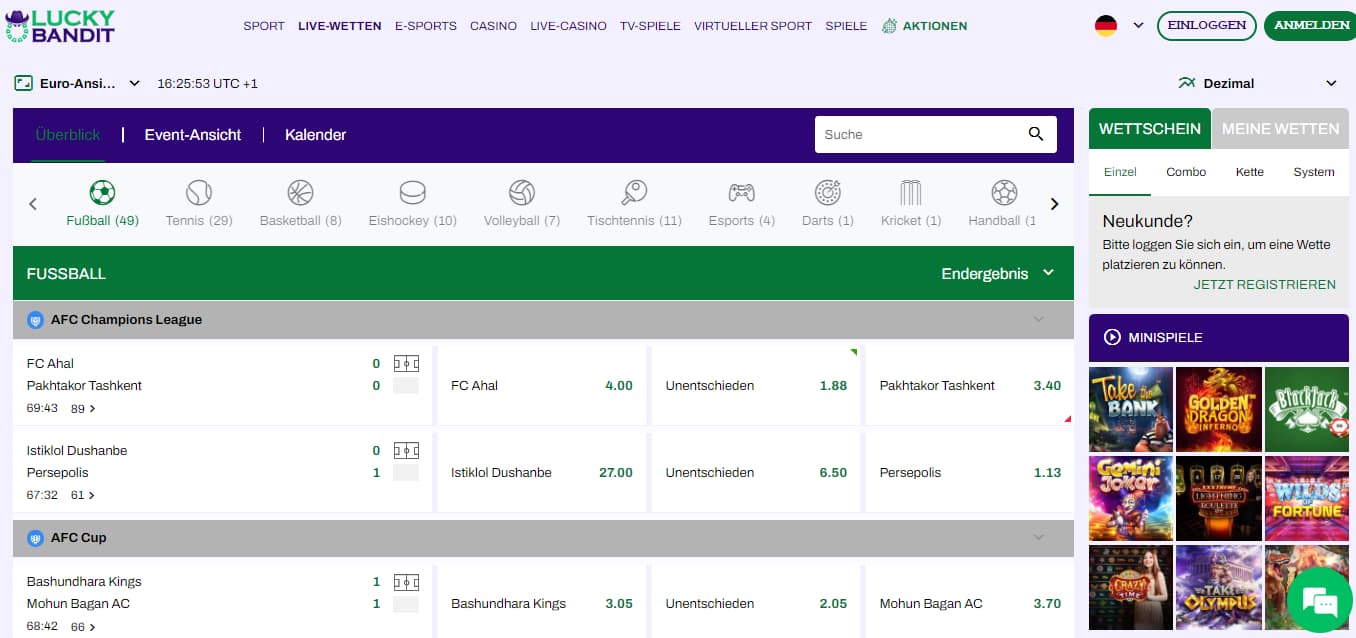The height and width of the screenshot is (638, 1356).
Task: Open pitch view for Istiklol Dushanbe match
Action: tap(406, 450)
